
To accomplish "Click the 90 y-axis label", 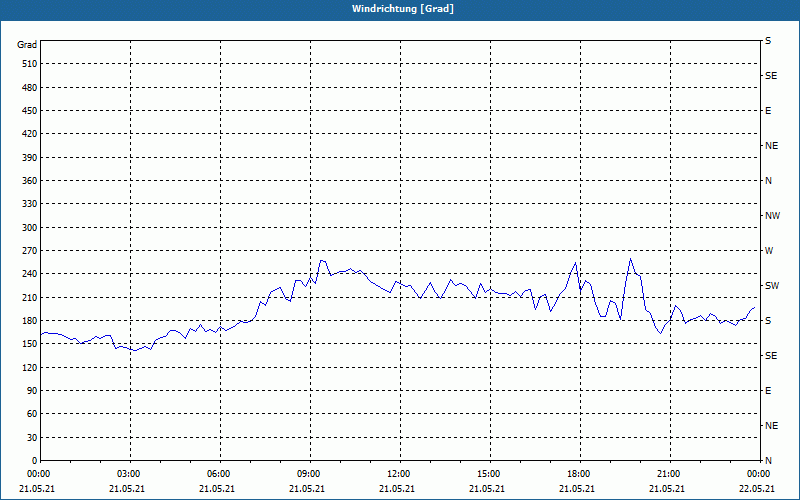I will click(32, 390).
